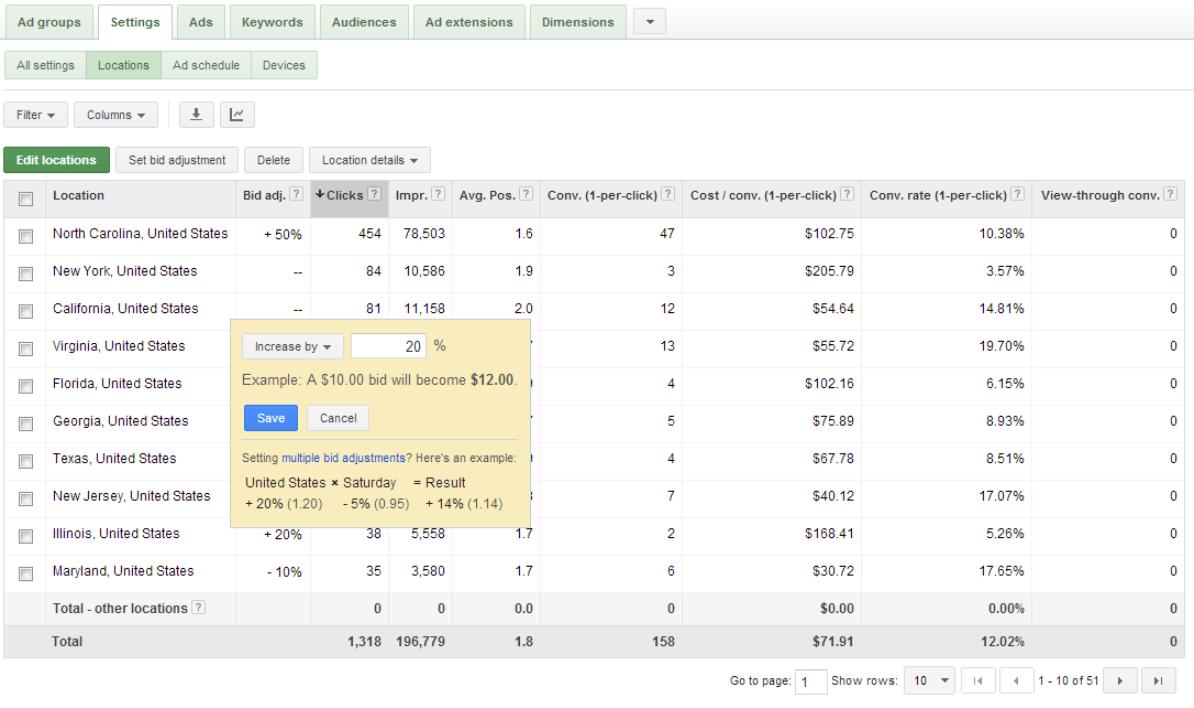Open the Devices sub-tab
Viewport: 1194px width, 708px height.
[284, 65]
